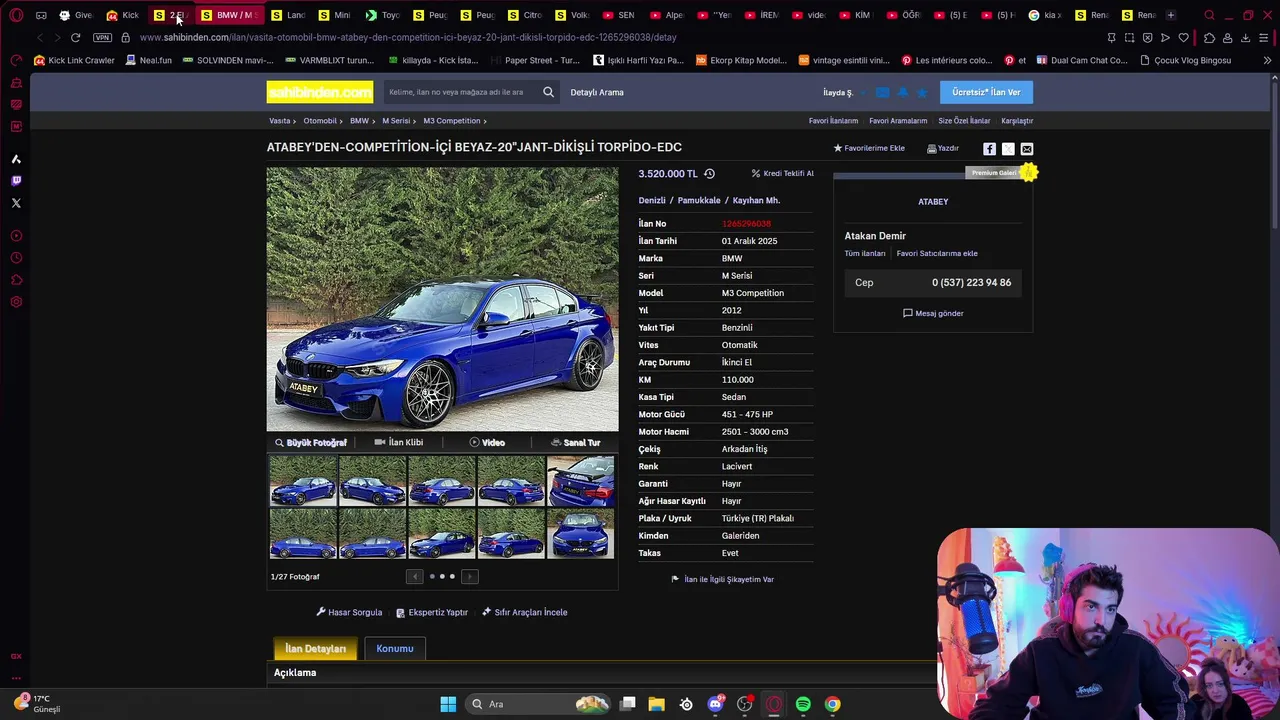Switch to the Toyc browser tab

tap(382, 15)
